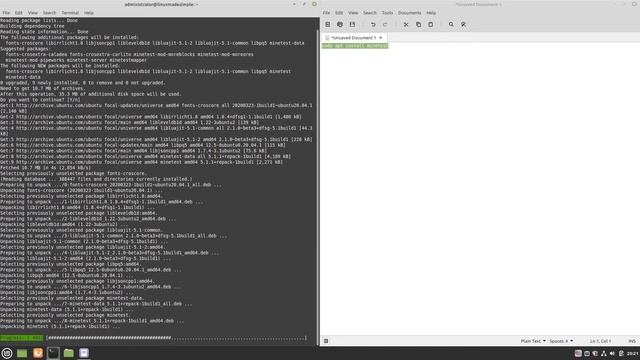The image size is (640, 360).
Task: Click the network tray icon
Action: (x=604, y=353)
